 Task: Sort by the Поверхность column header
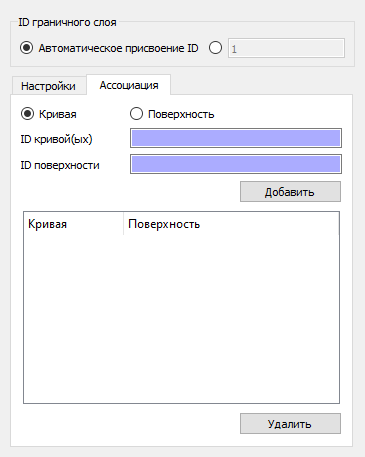coord(231,224)
